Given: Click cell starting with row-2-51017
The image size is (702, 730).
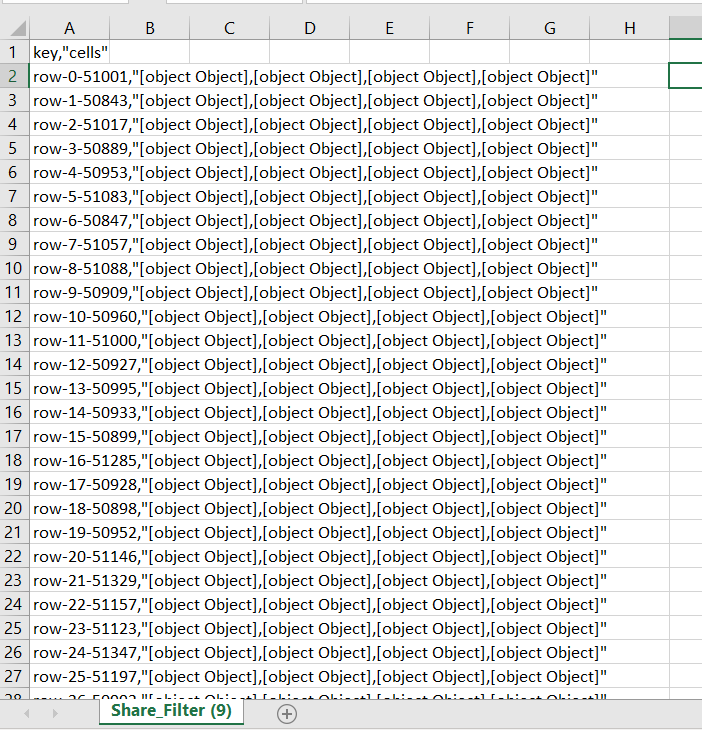Looking at the screenshot, I should [x=69, y=124].
